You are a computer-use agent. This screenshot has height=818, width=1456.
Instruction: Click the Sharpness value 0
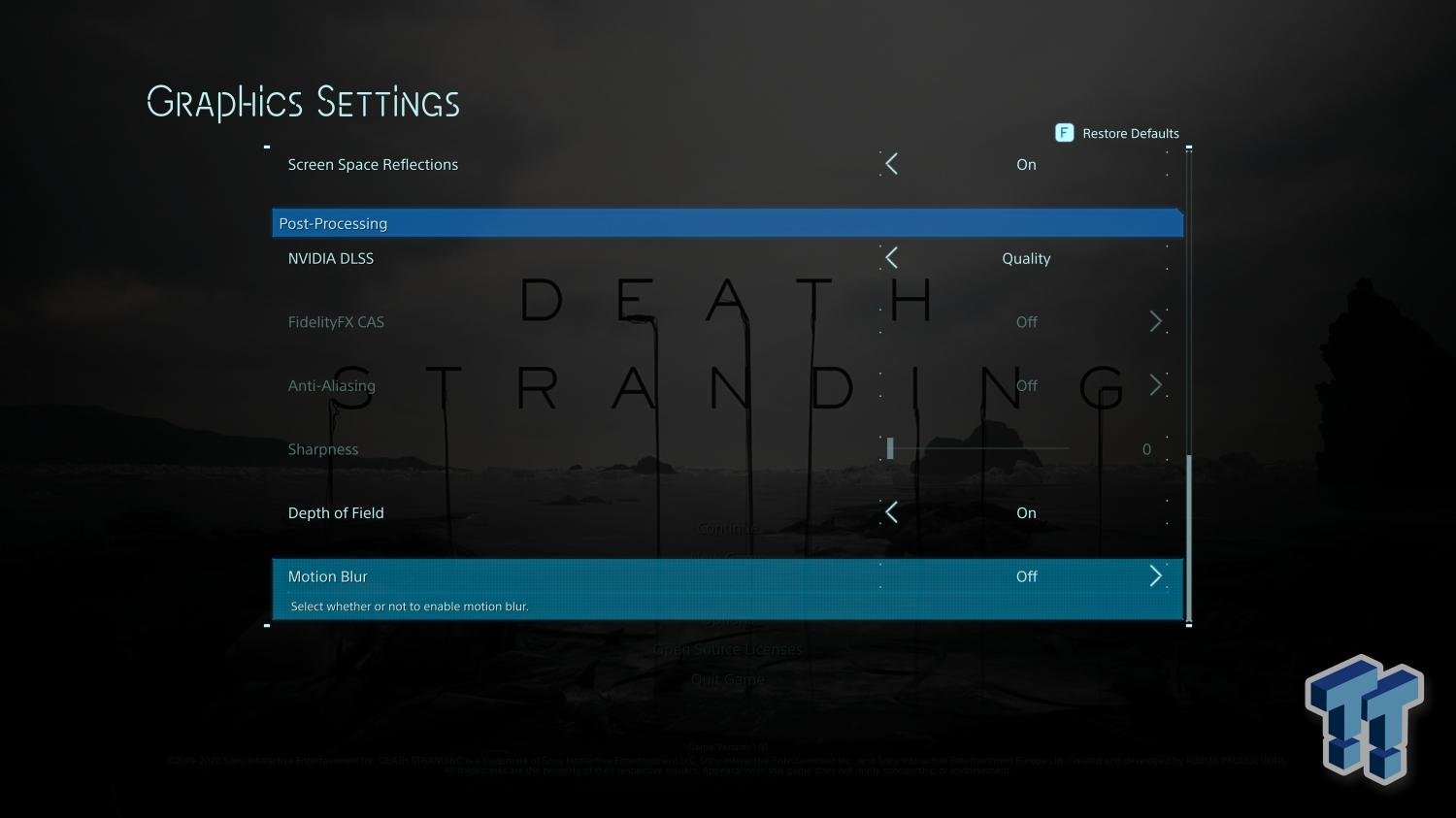pyautogui.click(x=1146, y=449)
